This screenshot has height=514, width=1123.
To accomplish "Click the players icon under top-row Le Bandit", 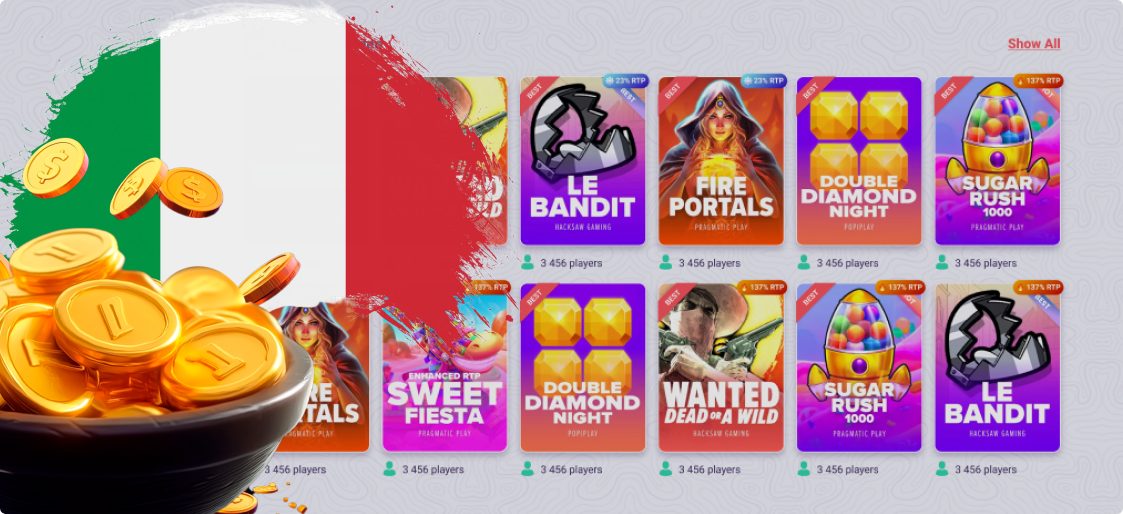I will pos(528,263).
